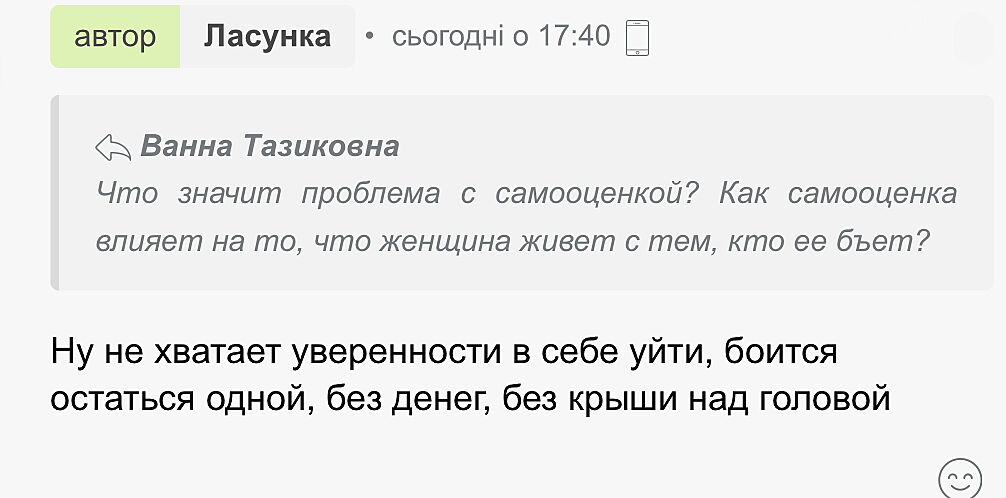The width and height of the screenshot is (1006, 498).
Task: Click the word "проблема" in the quote
Action: 371,193
